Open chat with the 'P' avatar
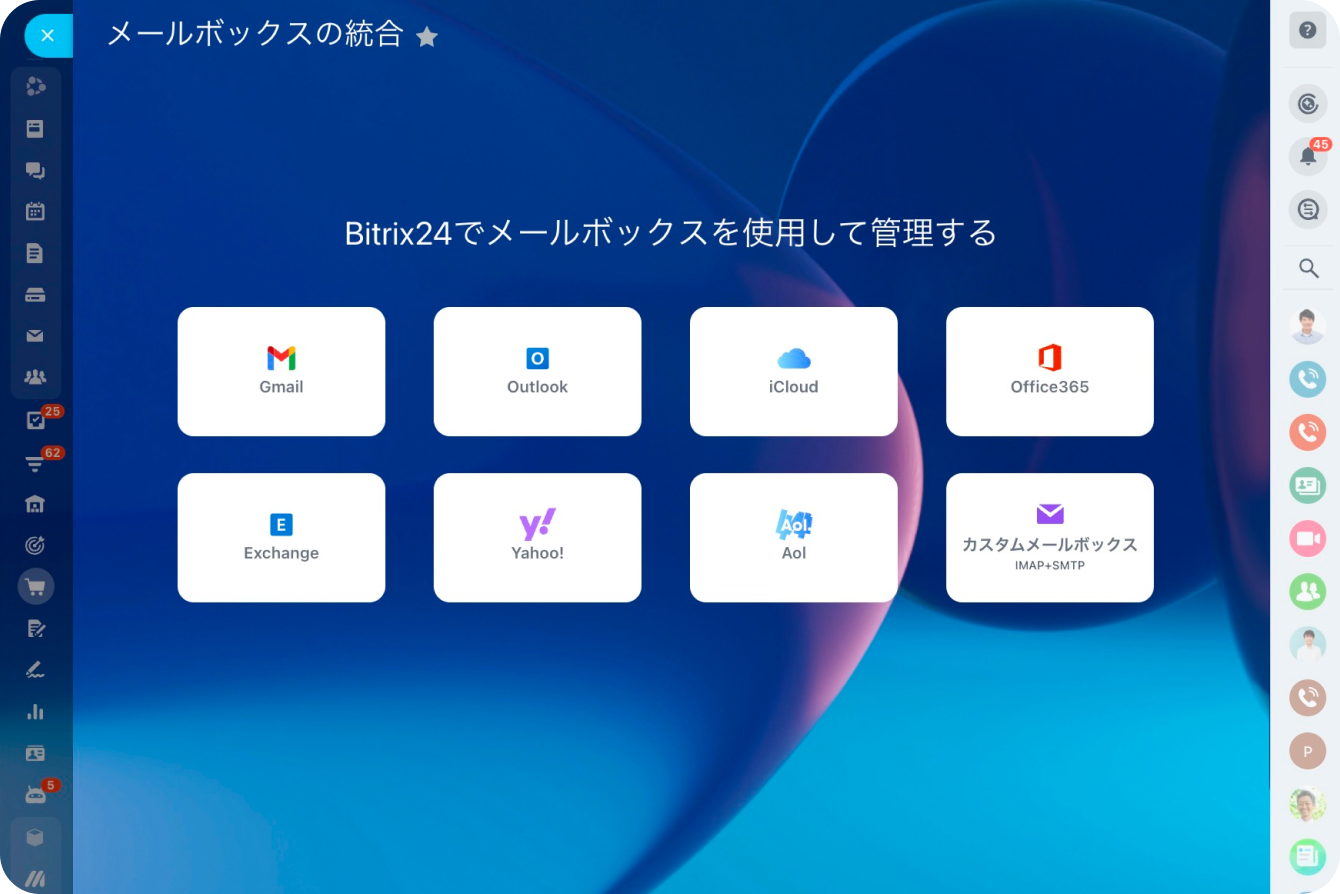This screenshot has height=894, width=1340. (x=1307, y=750)
